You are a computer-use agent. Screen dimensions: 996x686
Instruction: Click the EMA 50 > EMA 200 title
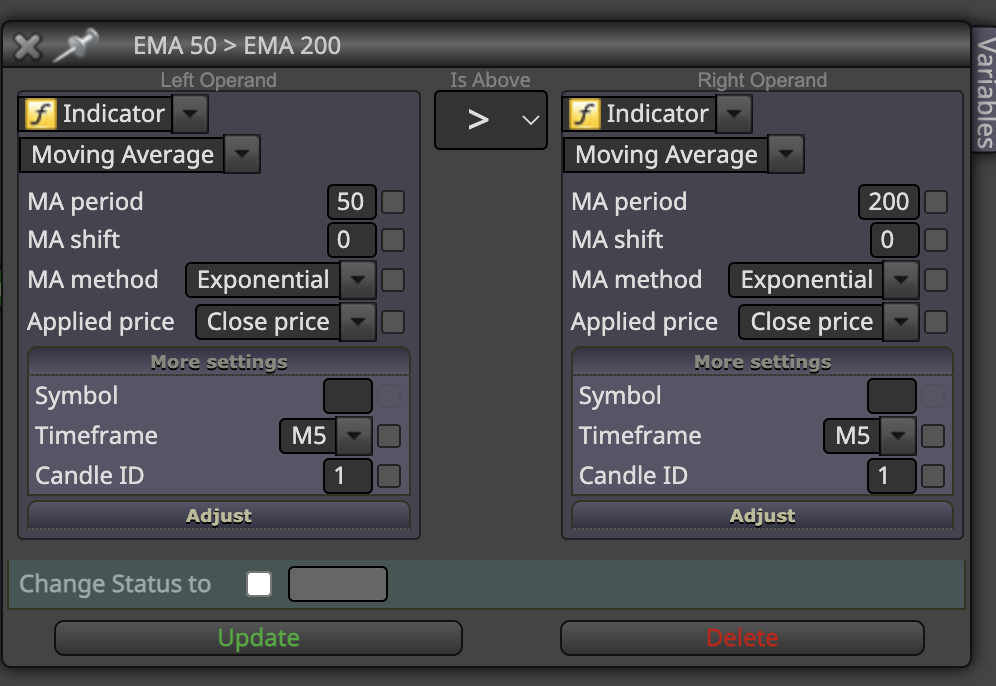(x=237, y=46)
